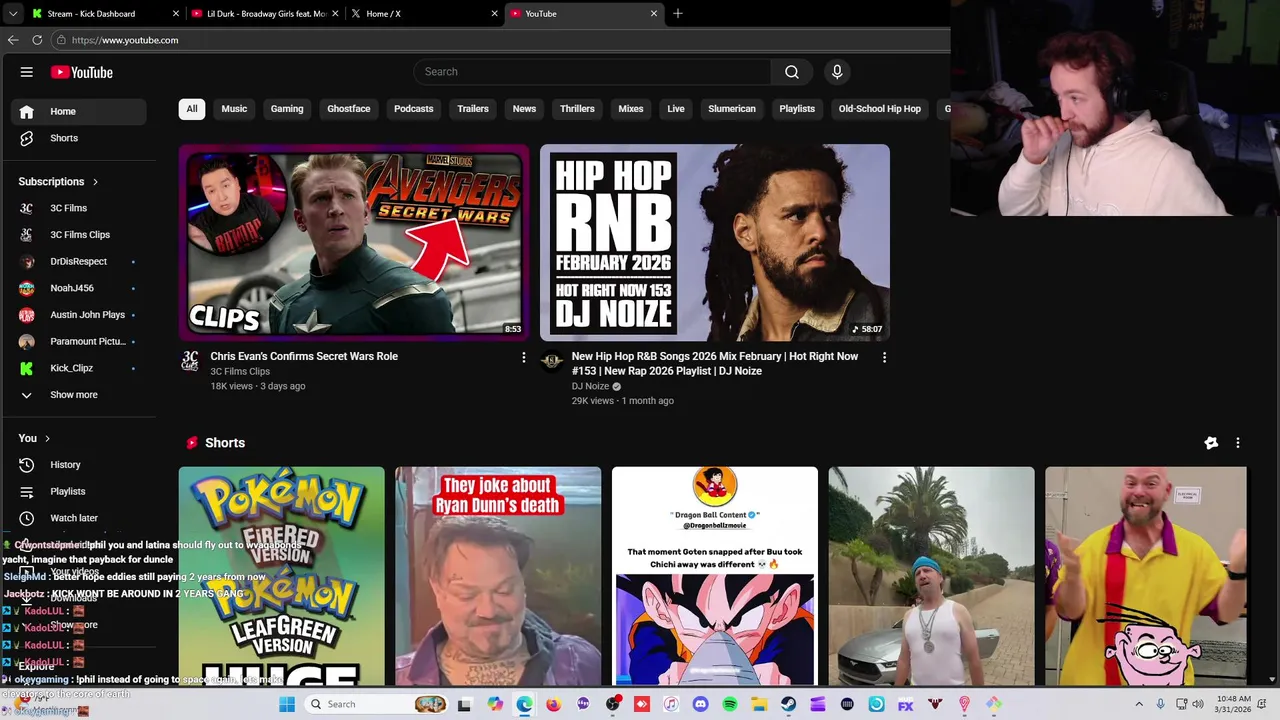
Task: Expand the You section chevron
Action: click(47, 438)
